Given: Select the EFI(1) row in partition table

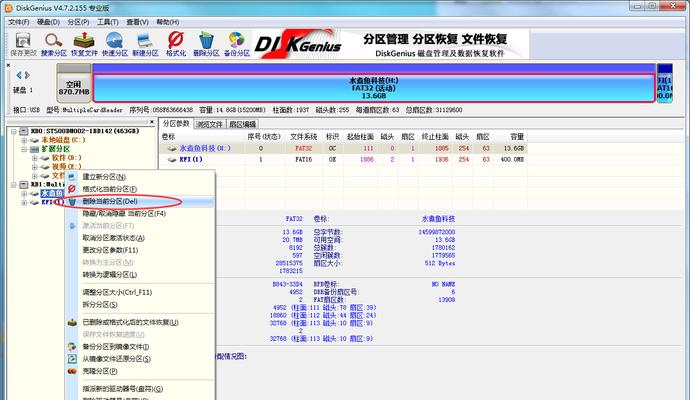Looking at the screenshot, I should click(x=344, y=159).
